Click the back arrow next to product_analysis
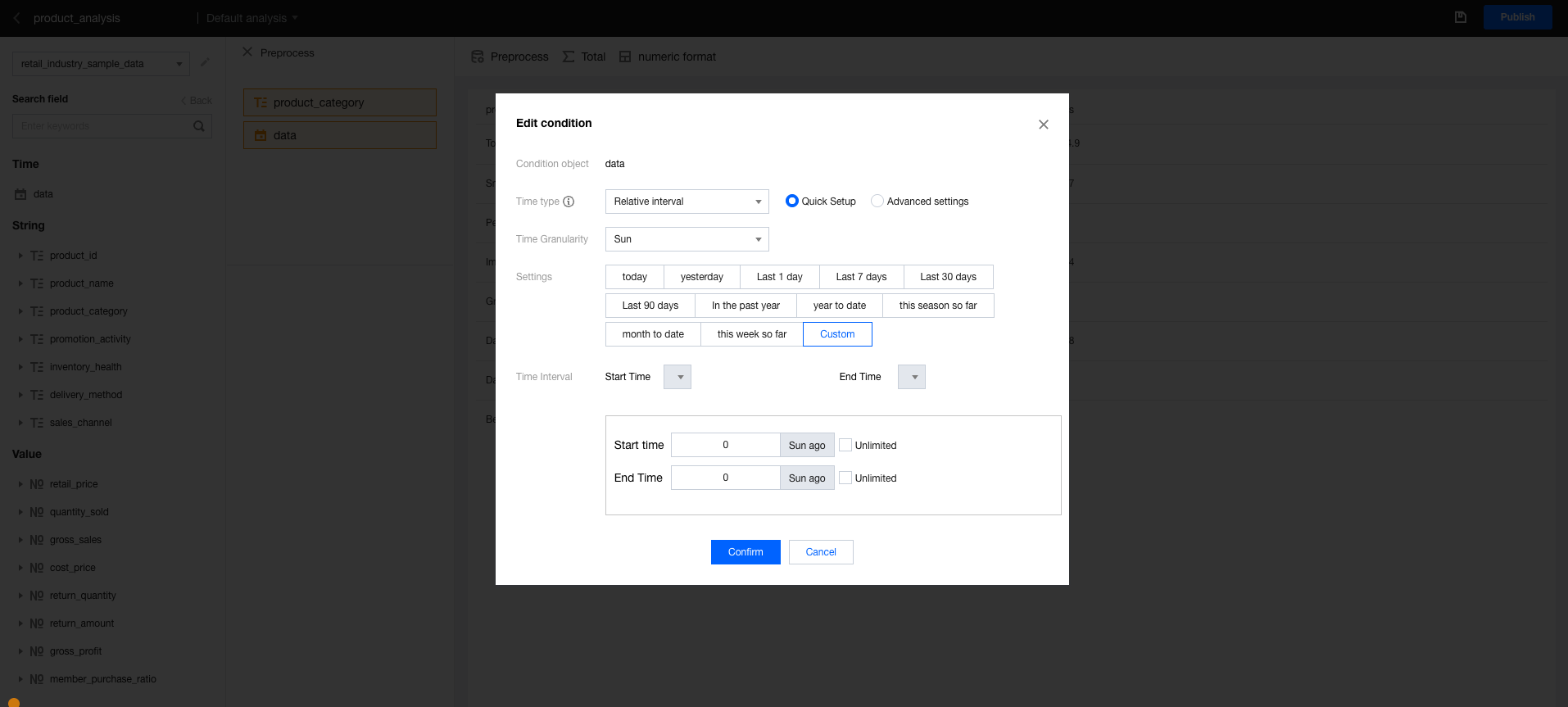The image size is (1568, 707). coord(16,18)
